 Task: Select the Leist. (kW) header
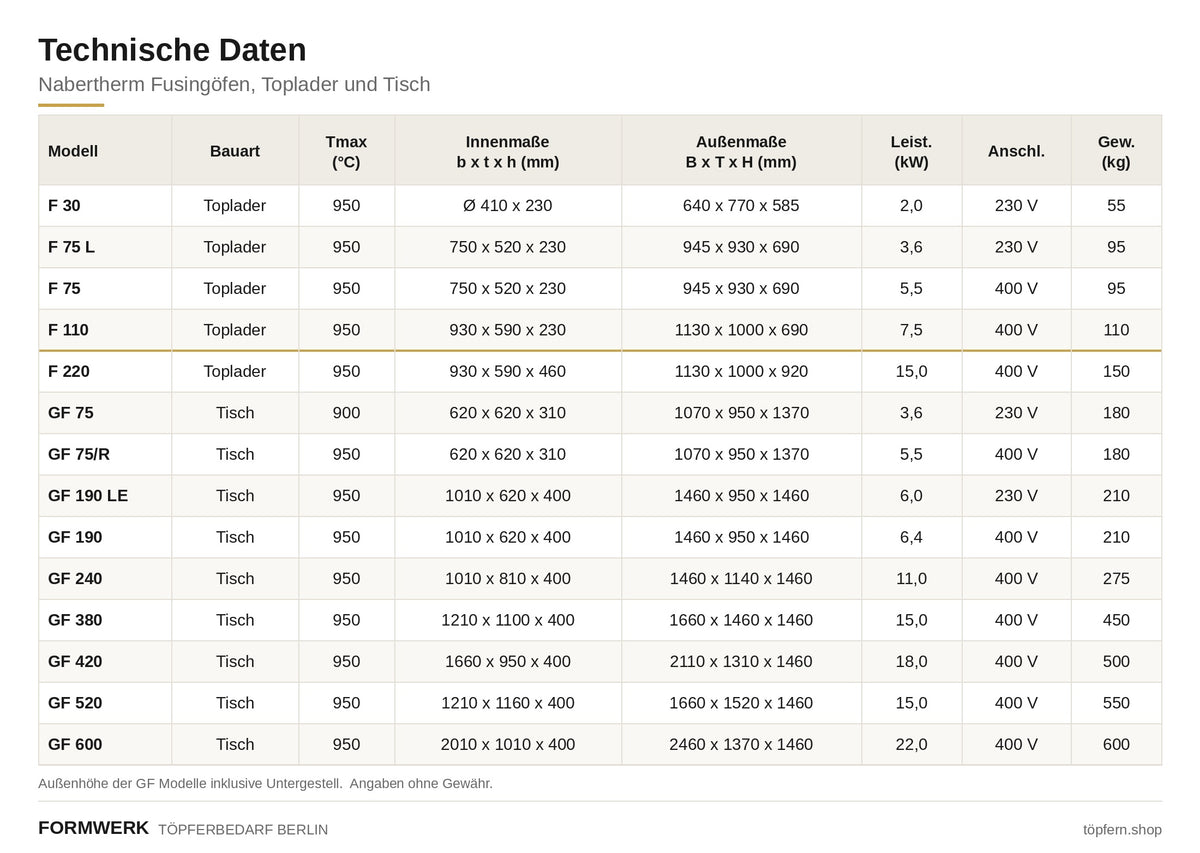pyautogui.click(x=911, y=151)
